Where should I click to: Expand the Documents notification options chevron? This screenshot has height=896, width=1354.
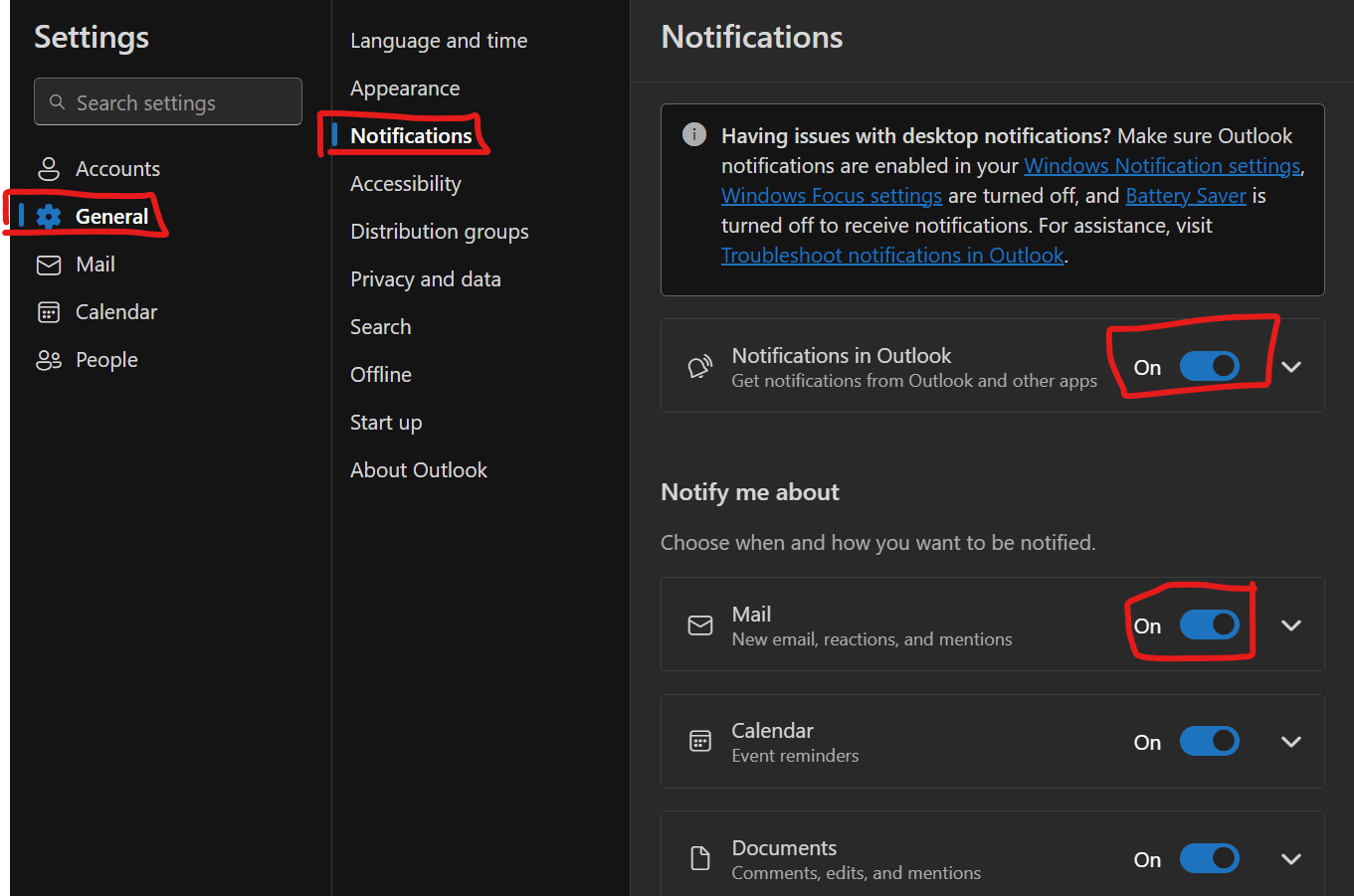pyautogui.click(x=1291, y=859)
